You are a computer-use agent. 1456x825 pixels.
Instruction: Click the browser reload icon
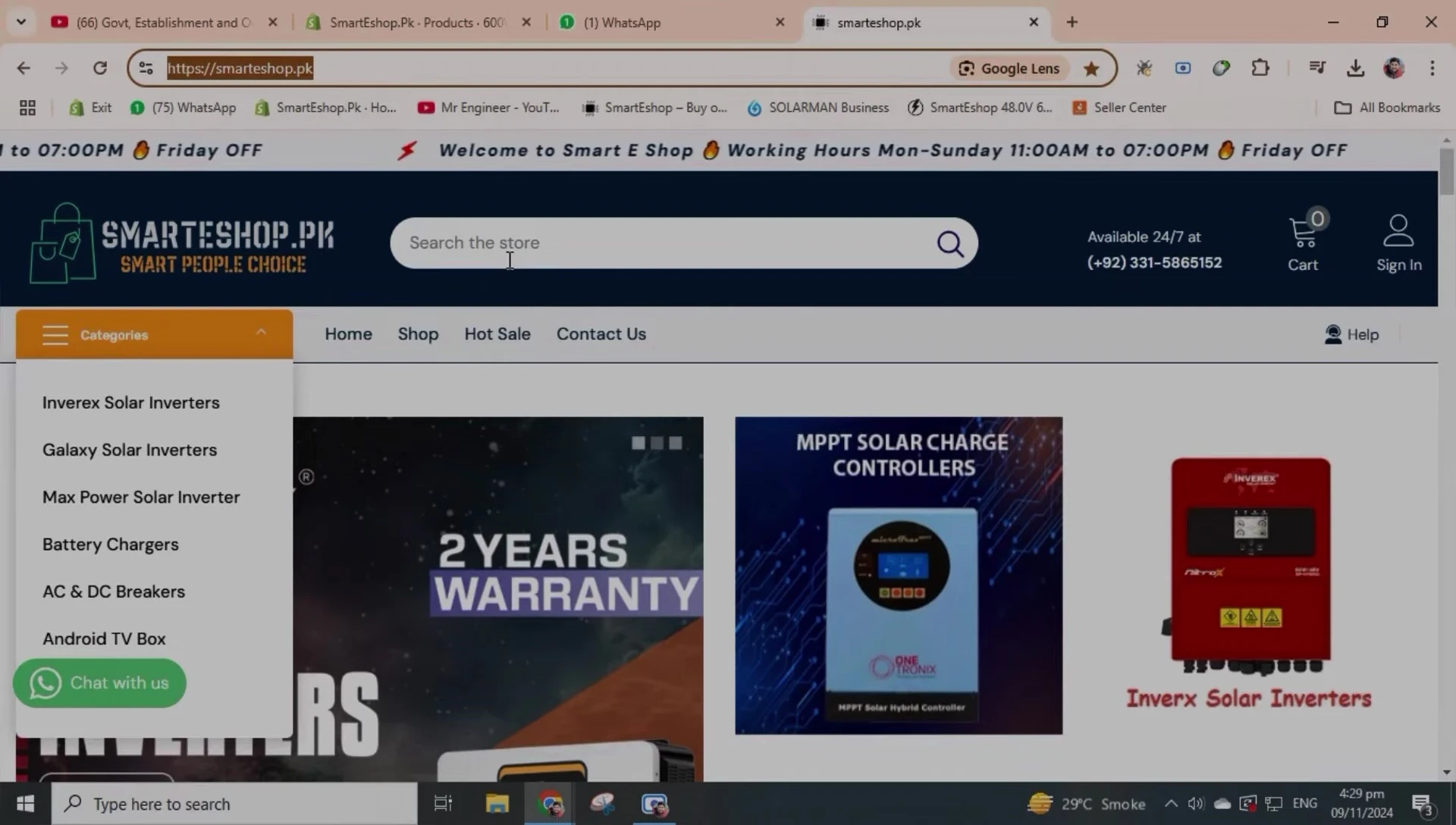point(99,68)
